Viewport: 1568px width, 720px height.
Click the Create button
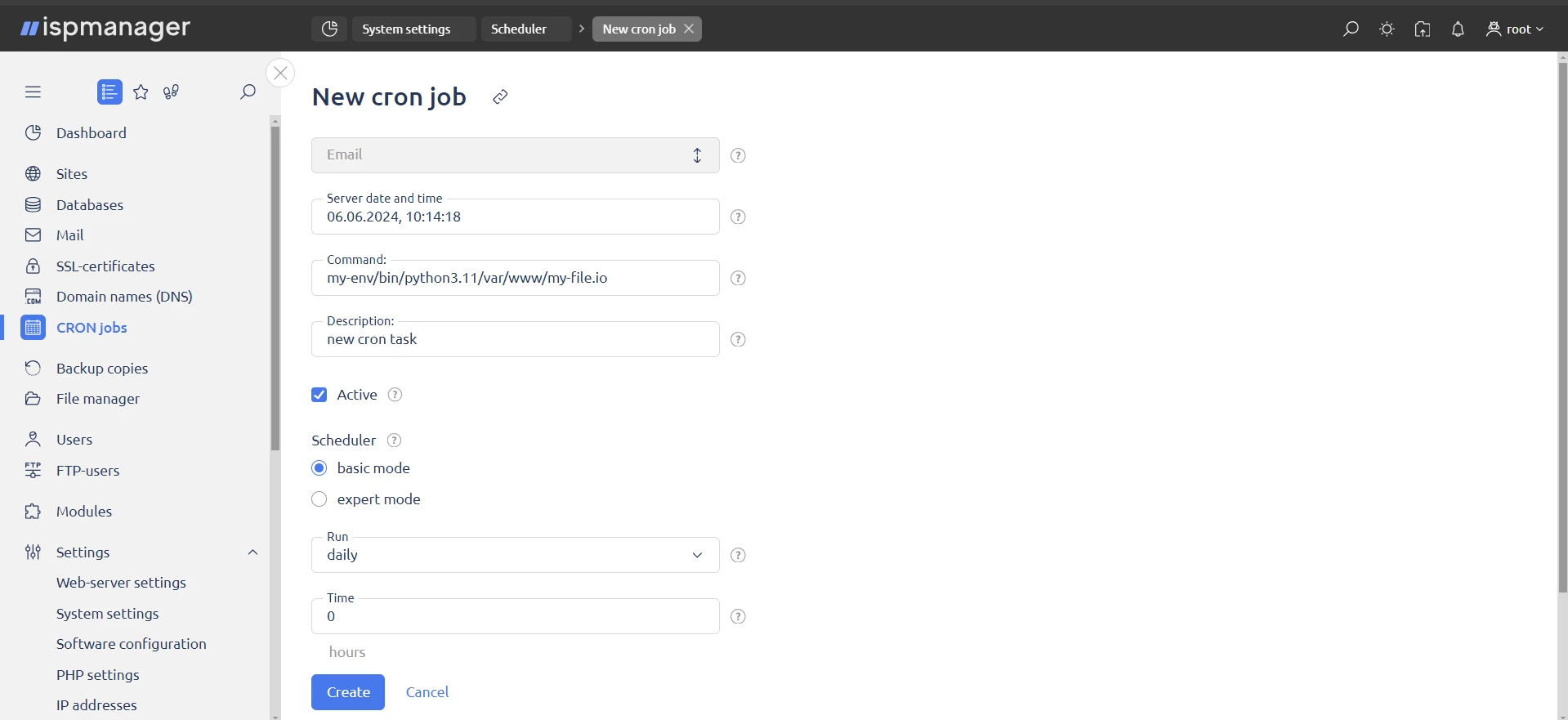click(348, 692)
